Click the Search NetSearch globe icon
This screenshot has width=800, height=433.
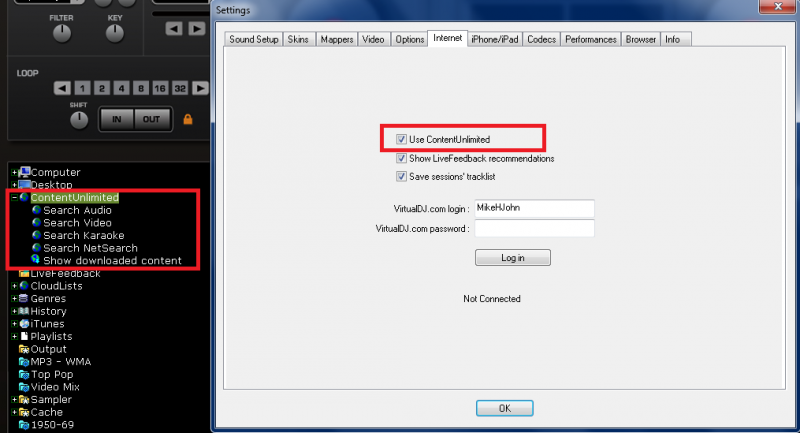click(36, 248)
